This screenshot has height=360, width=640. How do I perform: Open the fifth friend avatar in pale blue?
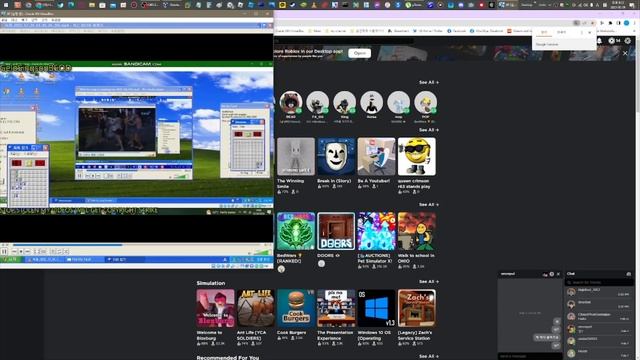[398, 102]
